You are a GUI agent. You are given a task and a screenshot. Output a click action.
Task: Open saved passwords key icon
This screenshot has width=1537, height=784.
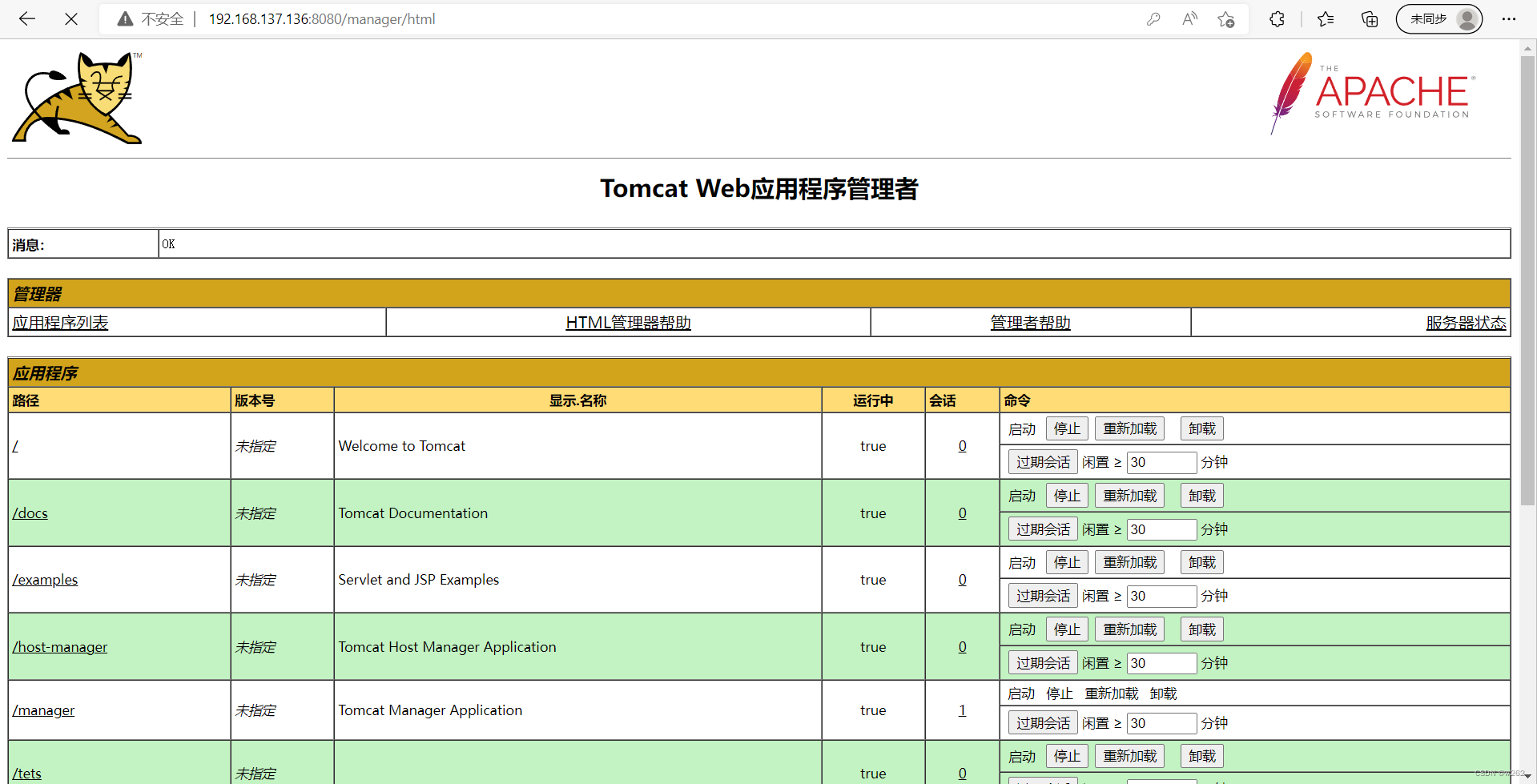point(1153,19)
